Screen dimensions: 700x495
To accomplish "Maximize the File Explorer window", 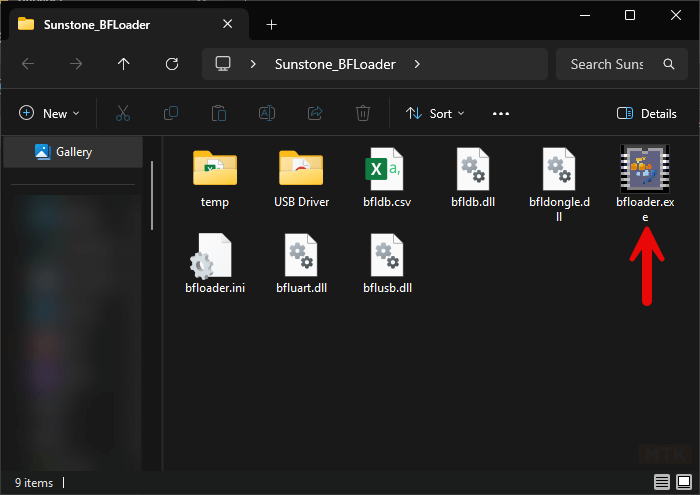I will (630, 15).
